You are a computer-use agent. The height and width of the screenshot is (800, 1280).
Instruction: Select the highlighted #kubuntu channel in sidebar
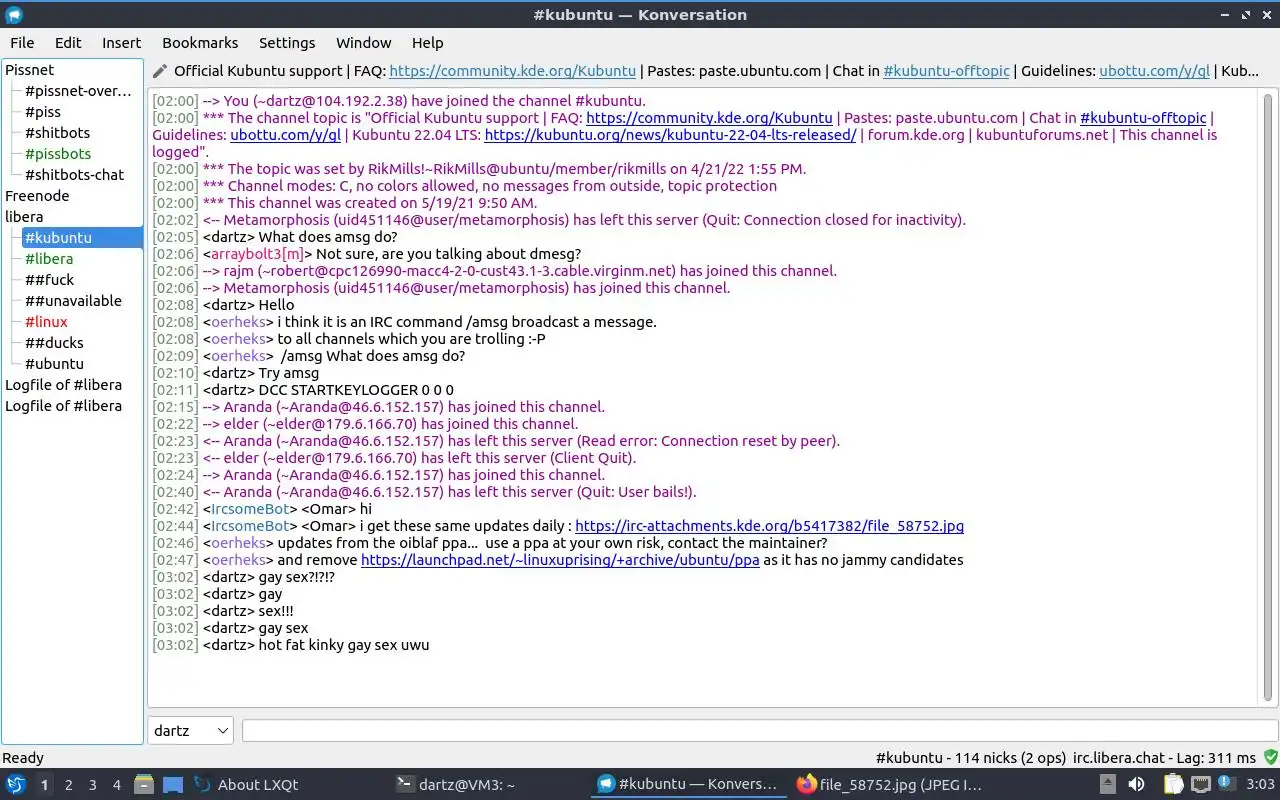pyautogui.click(x=82, y=238)
